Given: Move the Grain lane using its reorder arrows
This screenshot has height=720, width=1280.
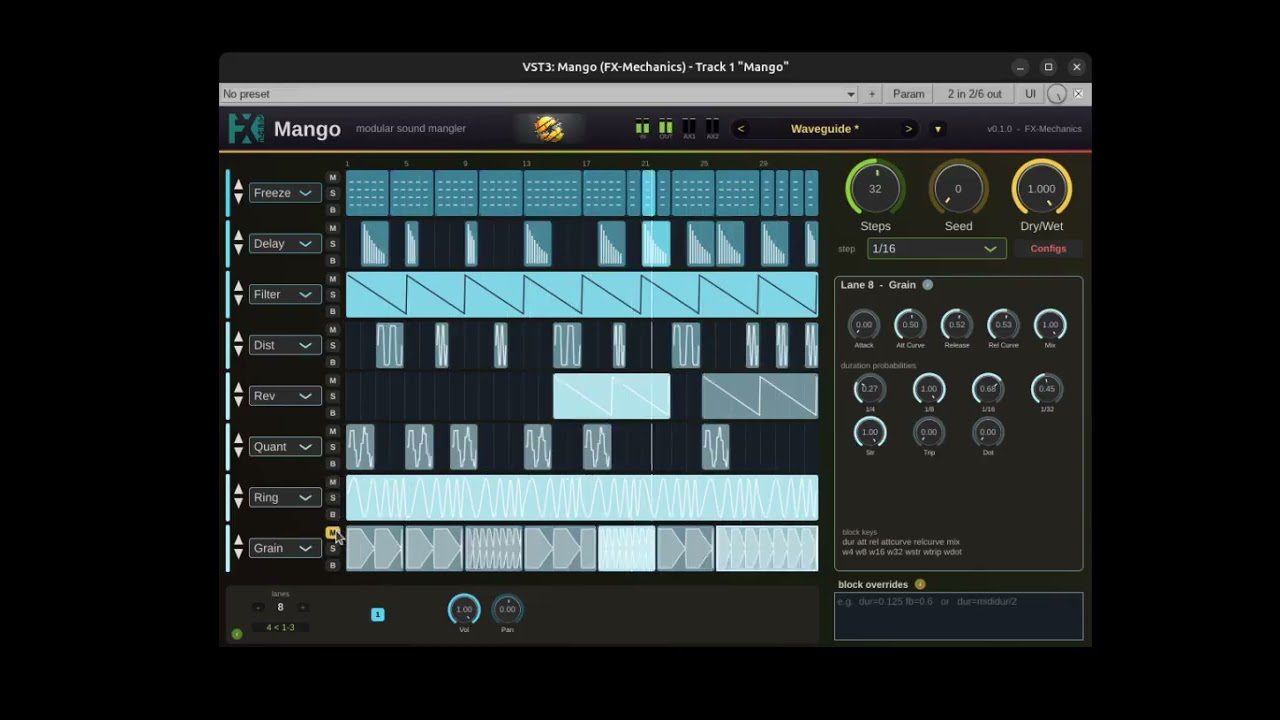Looking at the screenshot, I should 238,548.
